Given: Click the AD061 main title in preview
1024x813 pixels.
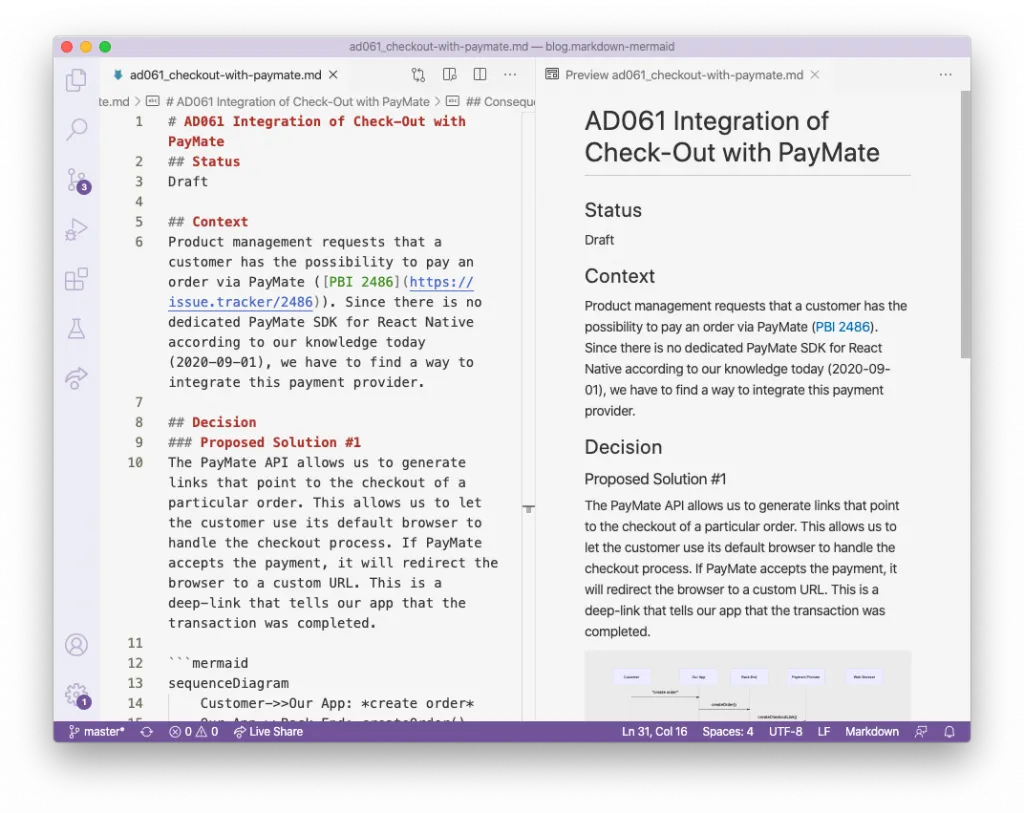Looking at the screenshot, I should click(x=732, y=137).
